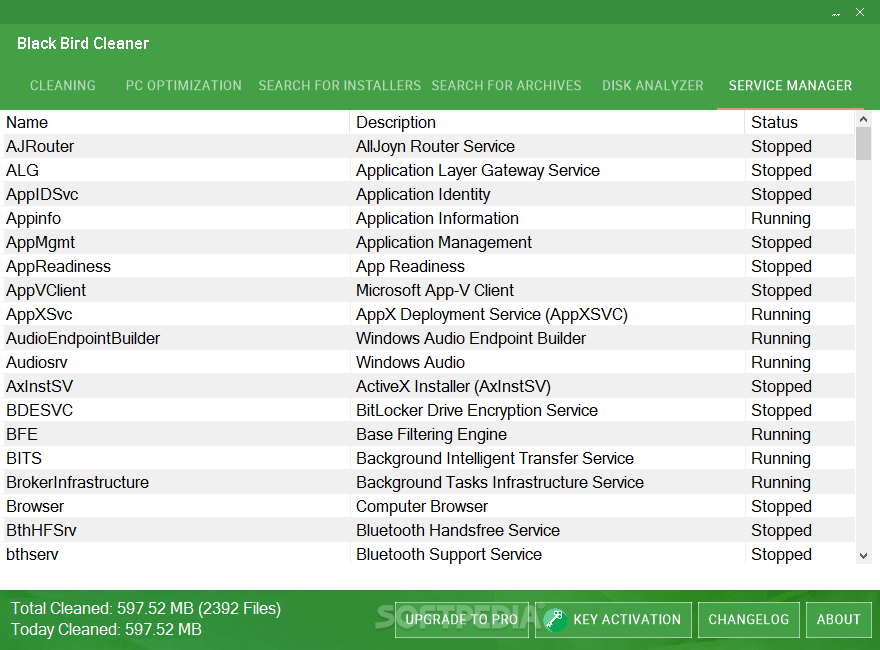This screenshot has width=880, height=650.
Task: Sort by Status column header
Action: (800, 122)
